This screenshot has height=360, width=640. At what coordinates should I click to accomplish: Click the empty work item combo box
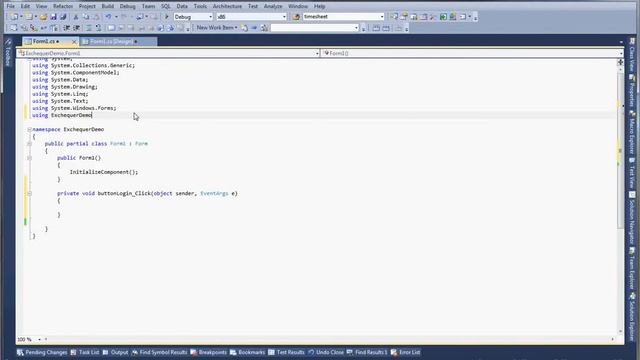[x=315, y=28]
